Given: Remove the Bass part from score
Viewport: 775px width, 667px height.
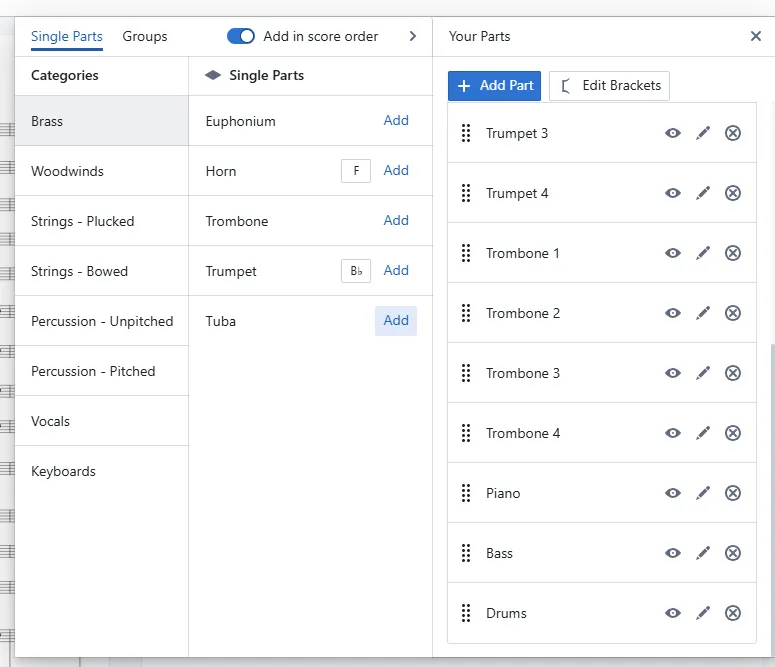Looking at the screenshot, I should pos(733,553).
